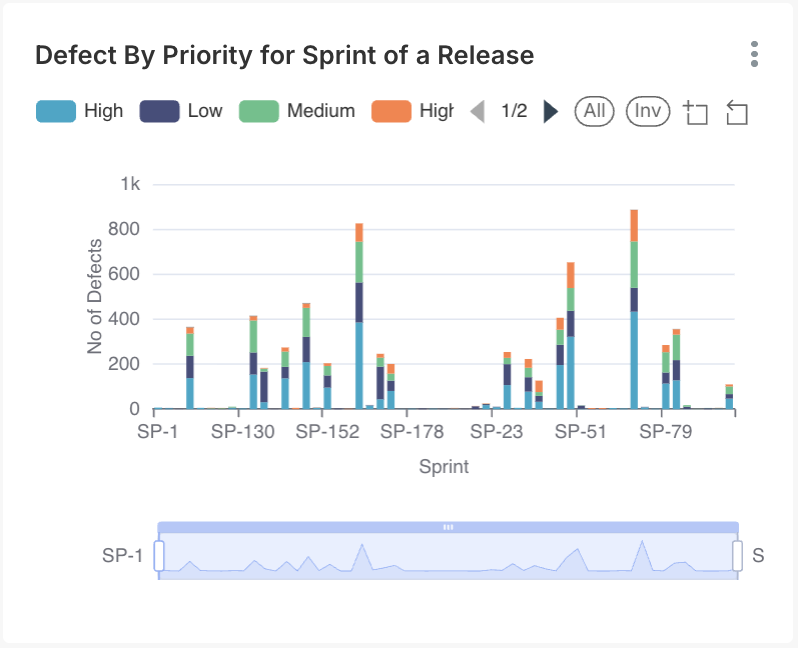This screenshot has height=648, width=798.
Task: Invert legend selection with Inv button
Action: coord(648,111)
